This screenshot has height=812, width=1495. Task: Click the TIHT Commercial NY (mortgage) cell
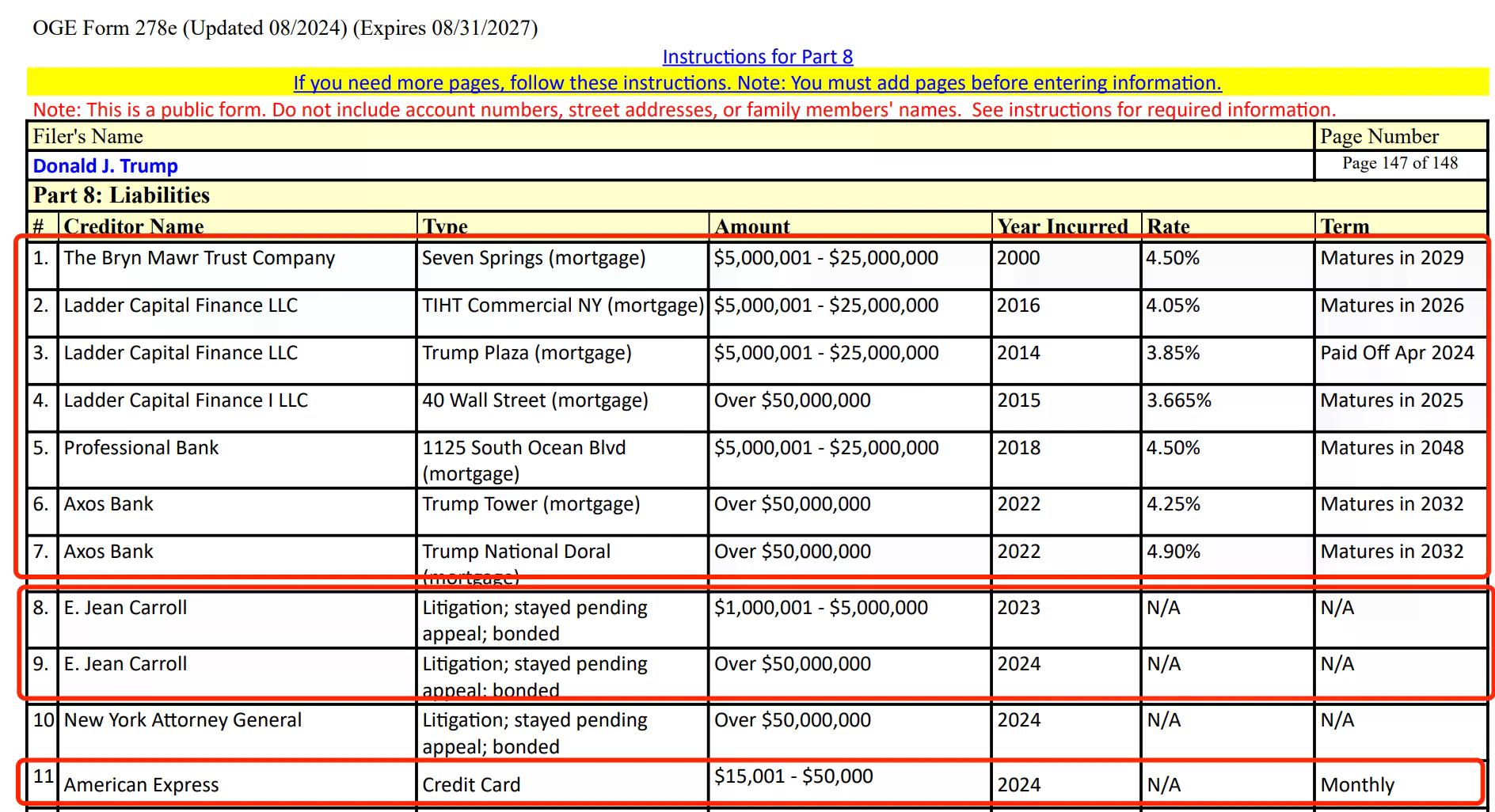click(562, 306)
